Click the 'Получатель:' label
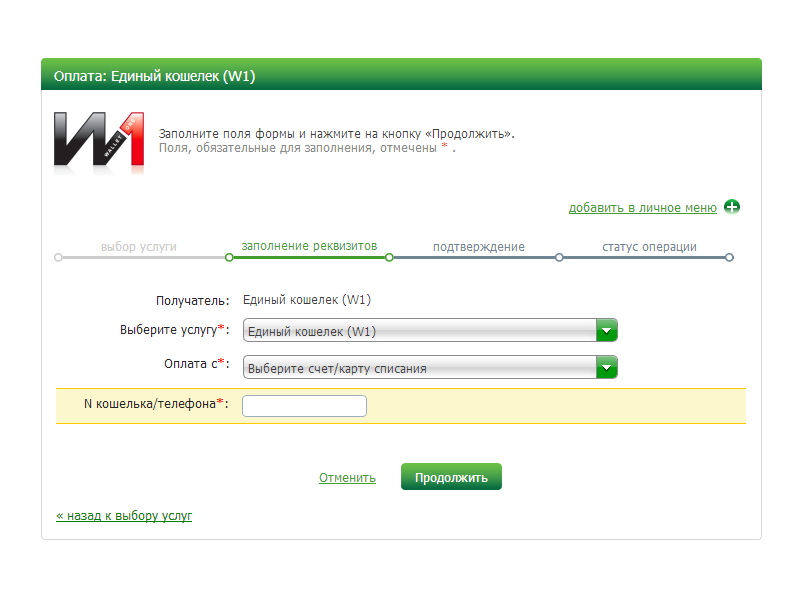The width and height of the screenshot is (800, 600). coord(193,301)
